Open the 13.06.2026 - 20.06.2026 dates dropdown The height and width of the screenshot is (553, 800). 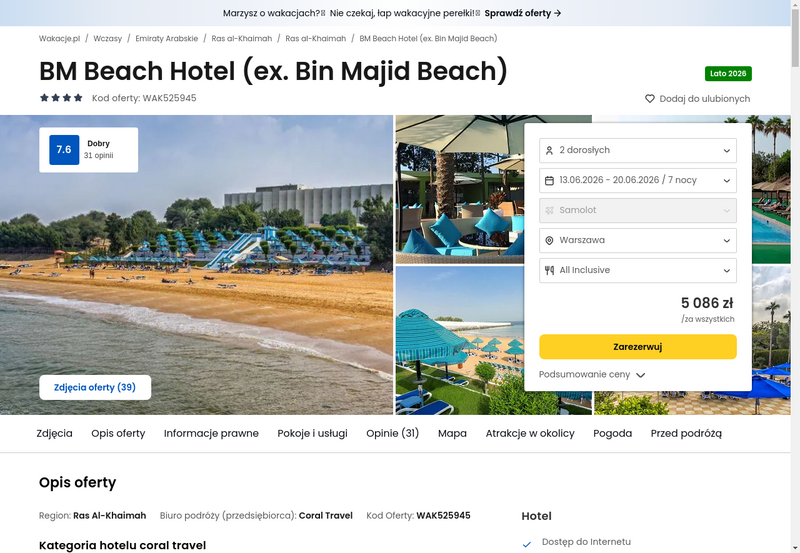click(638, 181)
